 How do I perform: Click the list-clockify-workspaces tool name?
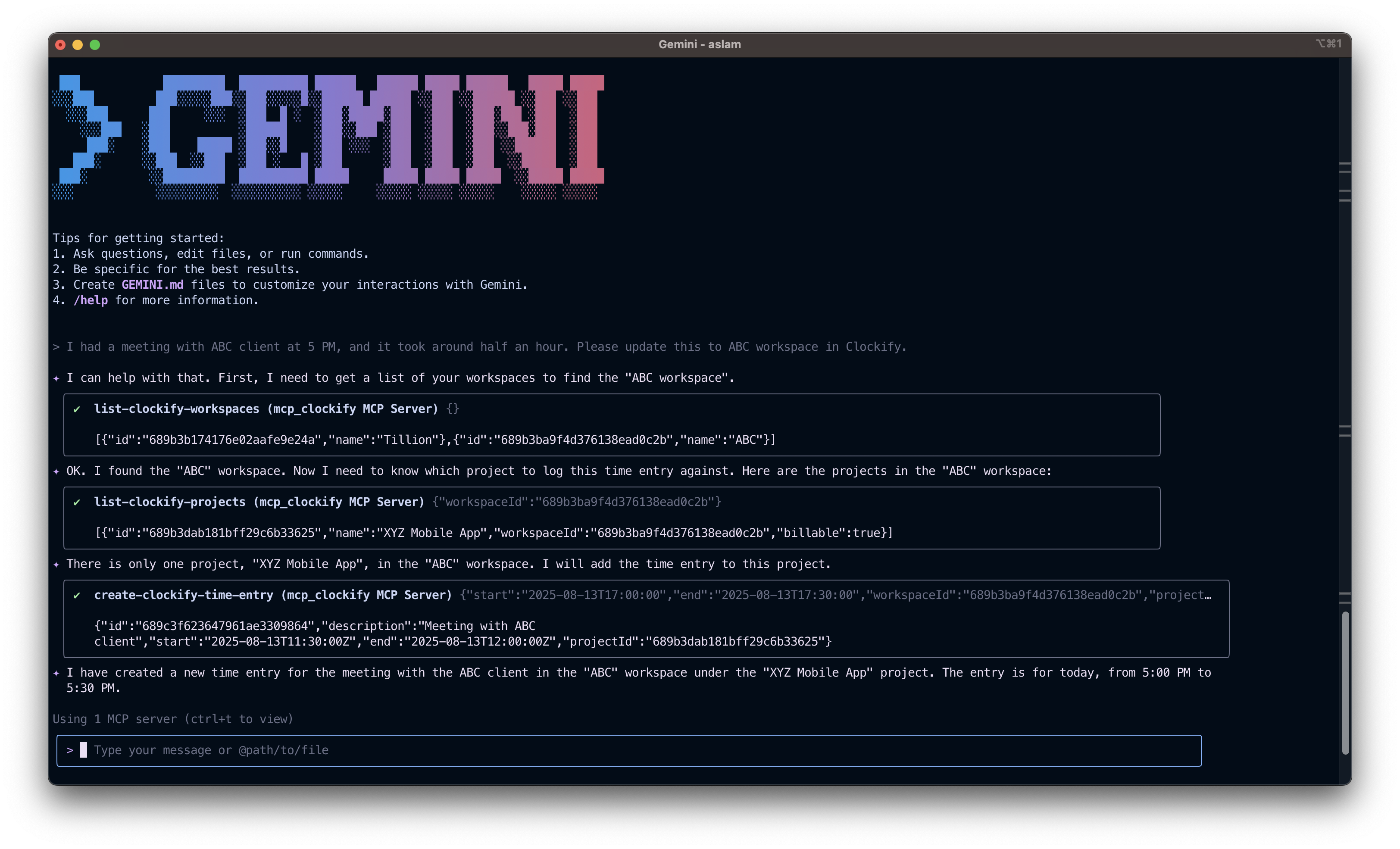click(176, 409)
